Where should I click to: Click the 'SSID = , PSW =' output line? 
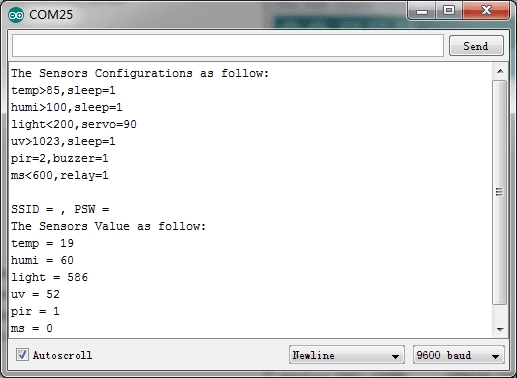coord(60,209)
